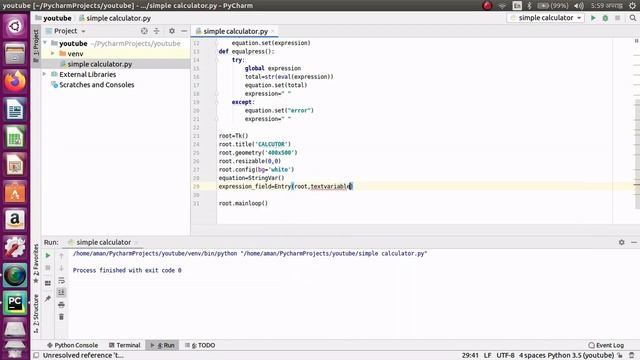Viewport: 640px width, 360px height.
Task: Open PyCharm icon in the dock
Action: click(x=15, y=302)
